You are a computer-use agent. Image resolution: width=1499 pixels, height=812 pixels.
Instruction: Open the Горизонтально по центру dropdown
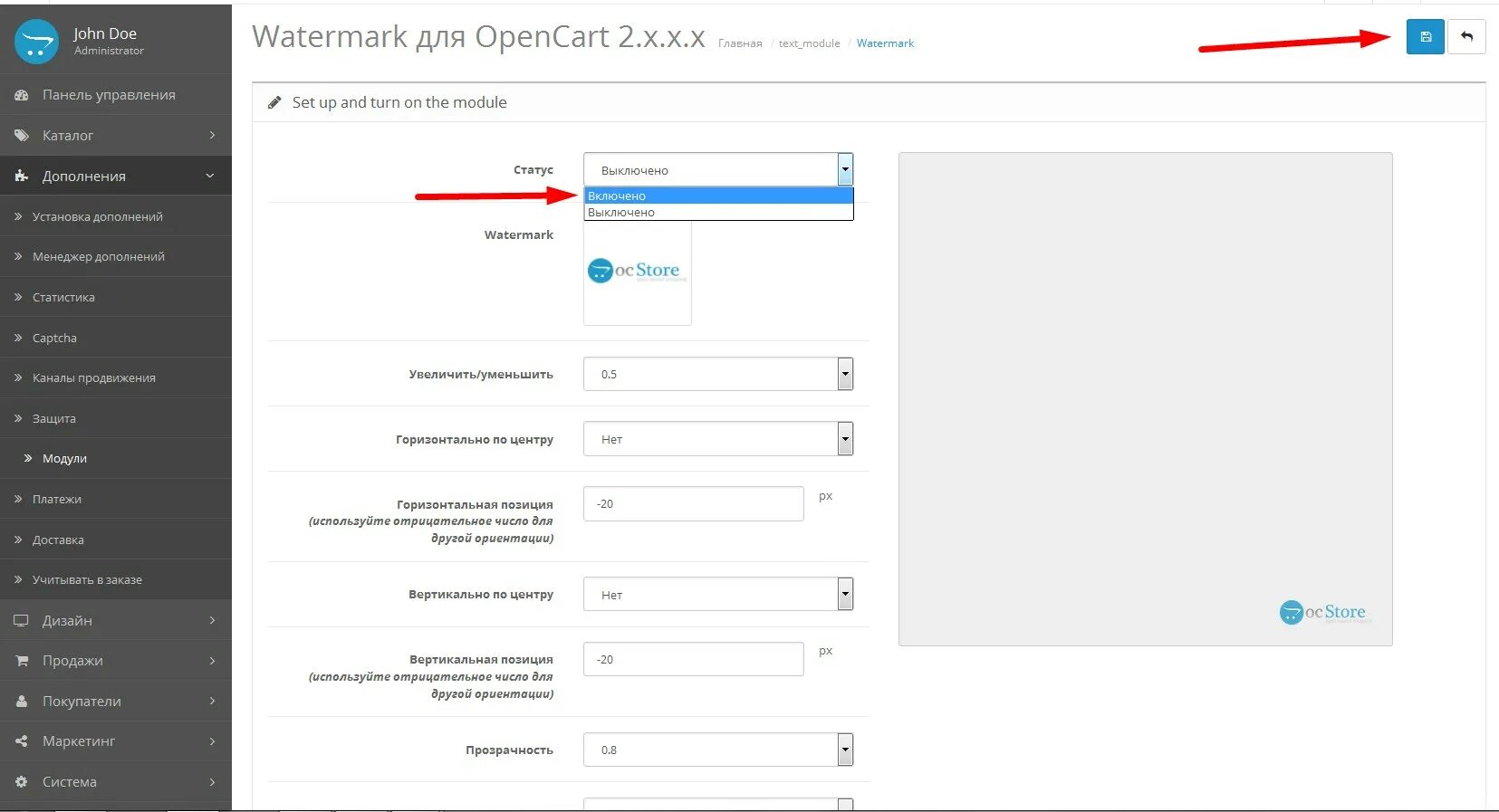pos(718,439)
